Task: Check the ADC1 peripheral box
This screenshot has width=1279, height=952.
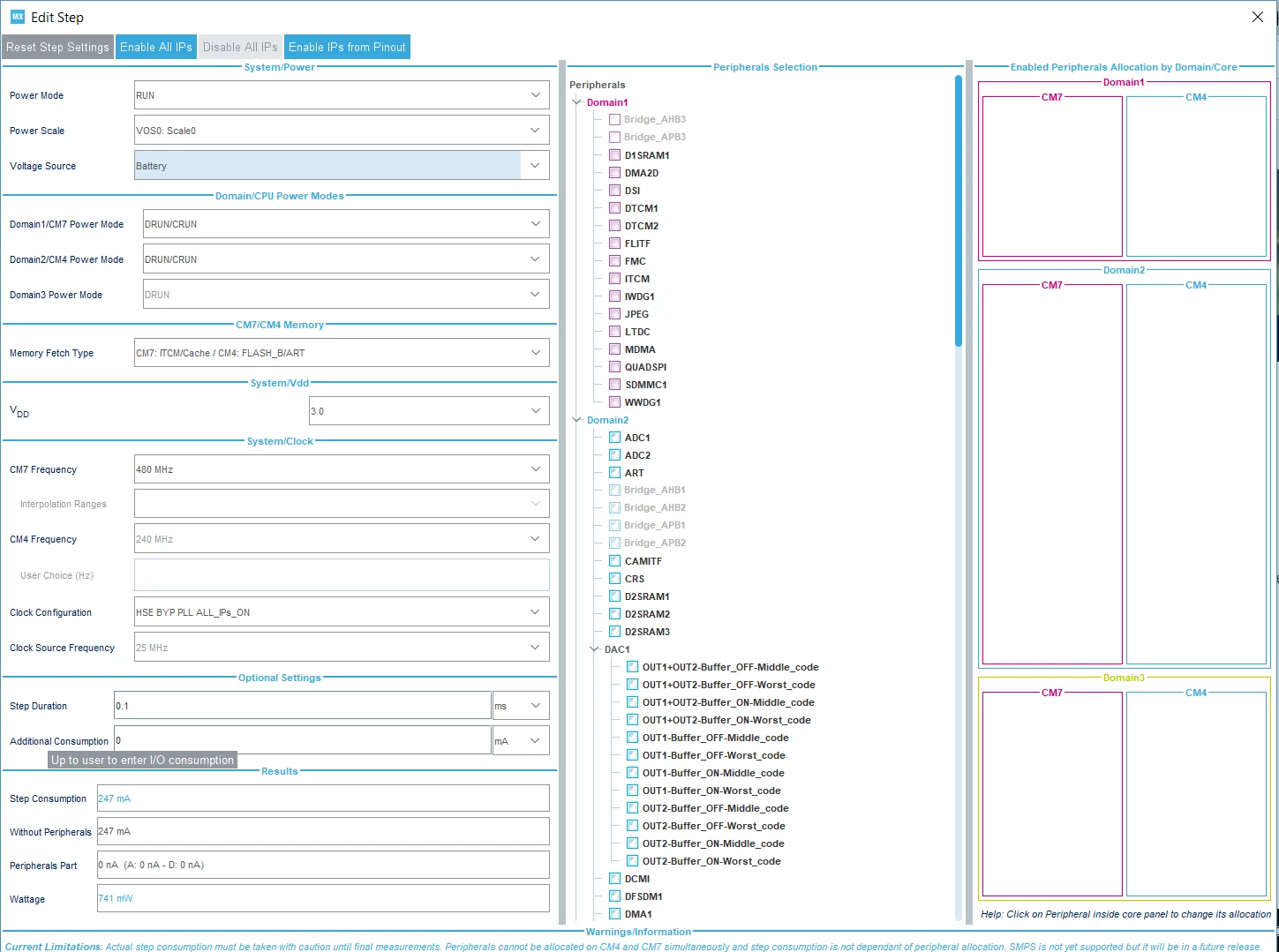Action: pyautogui.click(x=614, y=438)
